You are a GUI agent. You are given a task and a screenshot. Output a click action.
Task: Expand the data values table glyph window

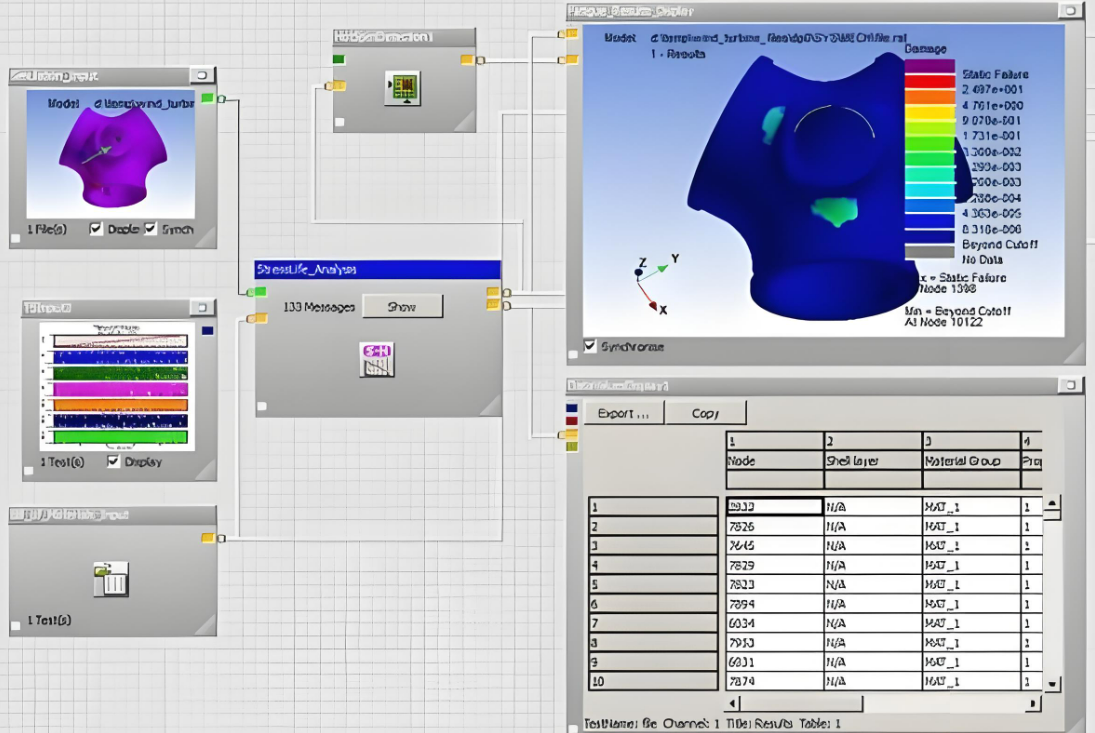(1070, 385)
